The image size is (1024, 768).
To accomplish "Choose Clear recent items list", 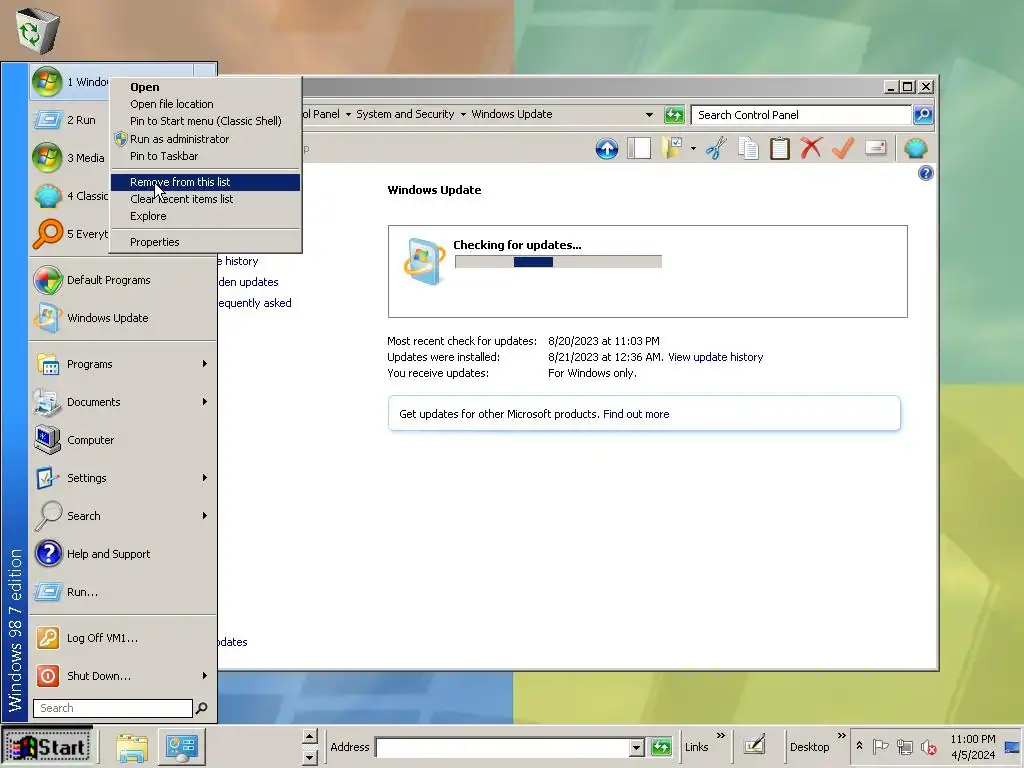I will 205,199.
